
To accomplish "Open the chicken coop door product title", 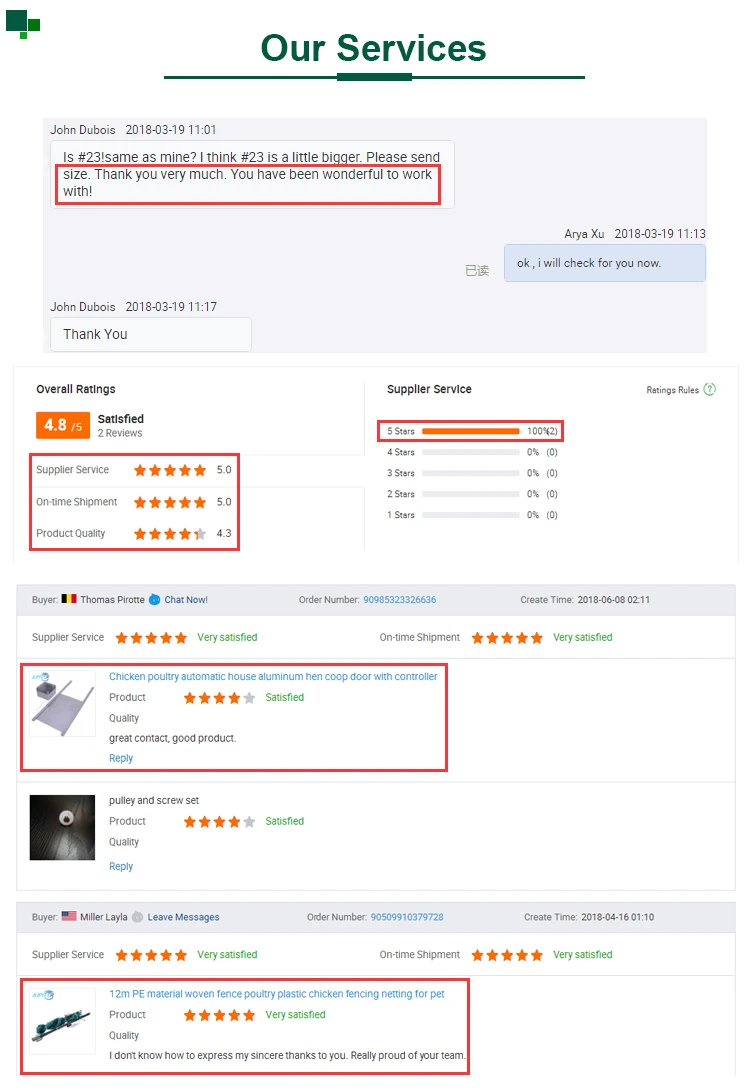I will (x=273, y=676).
